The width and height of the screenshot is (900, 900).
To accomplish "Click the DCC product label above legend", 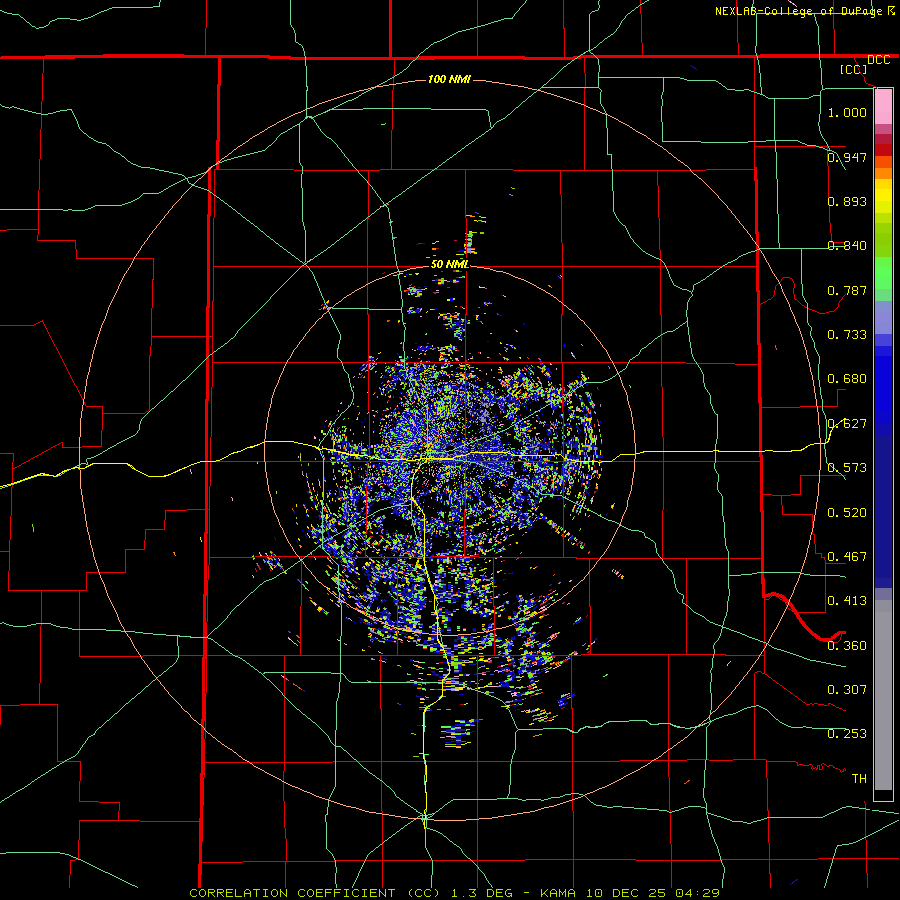I will (x=878, y=60).
